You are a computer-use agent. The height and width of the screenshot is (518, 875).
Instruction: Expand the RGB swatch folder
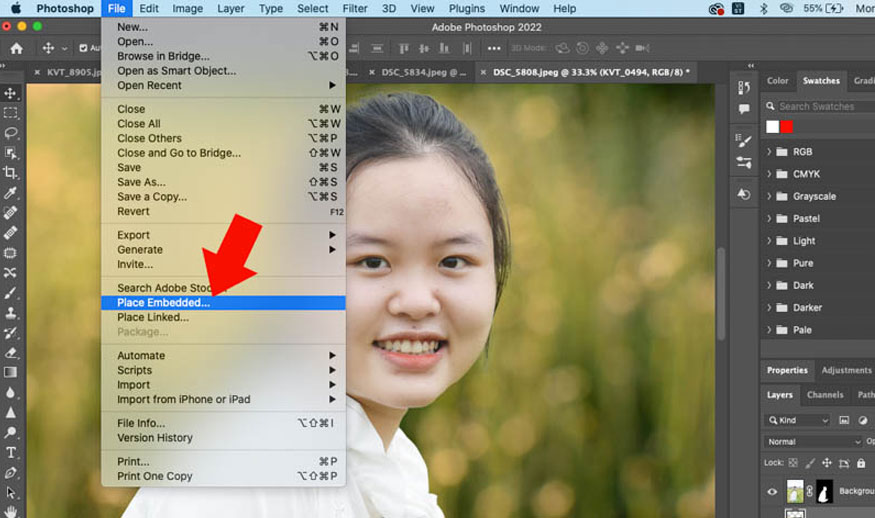(x=769, y=152)
